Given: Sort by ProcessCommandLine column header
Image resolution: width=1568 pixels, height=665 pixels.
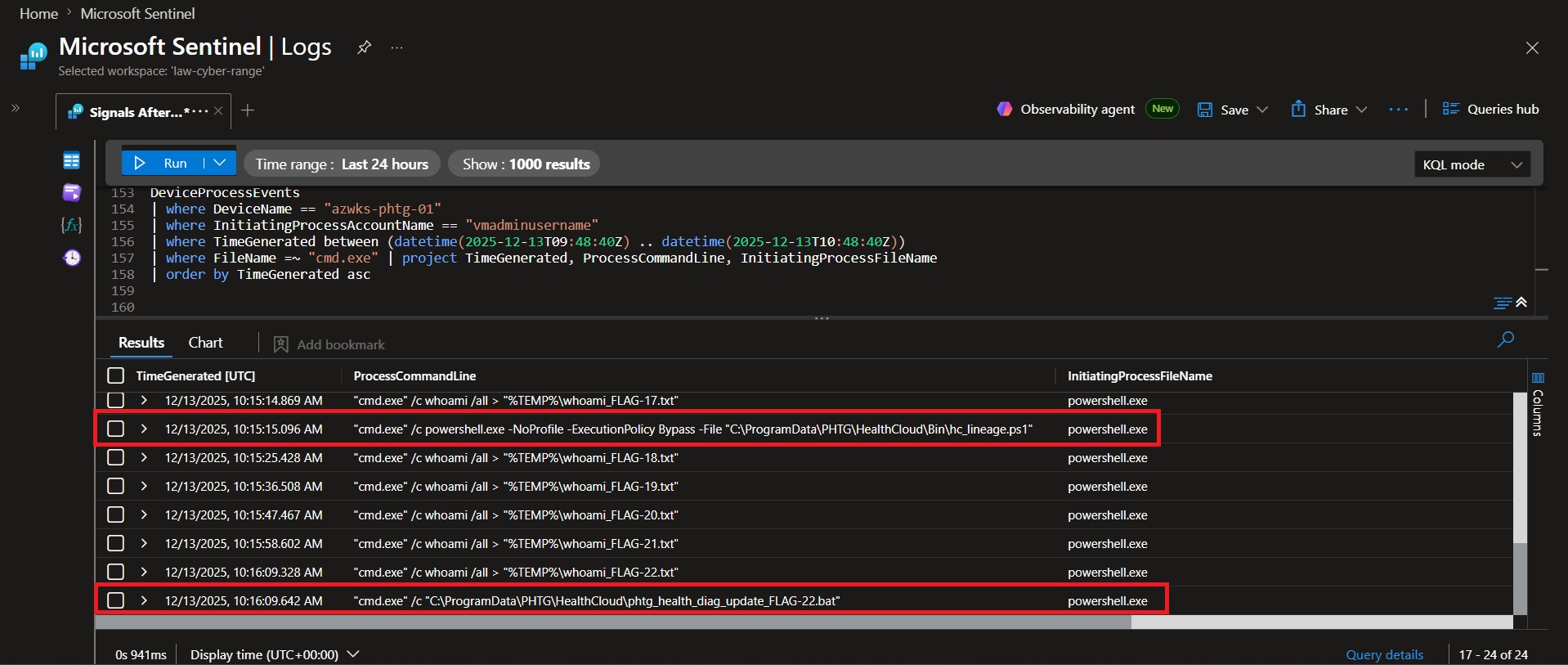Looking at the screenshot, I should 414,375.
